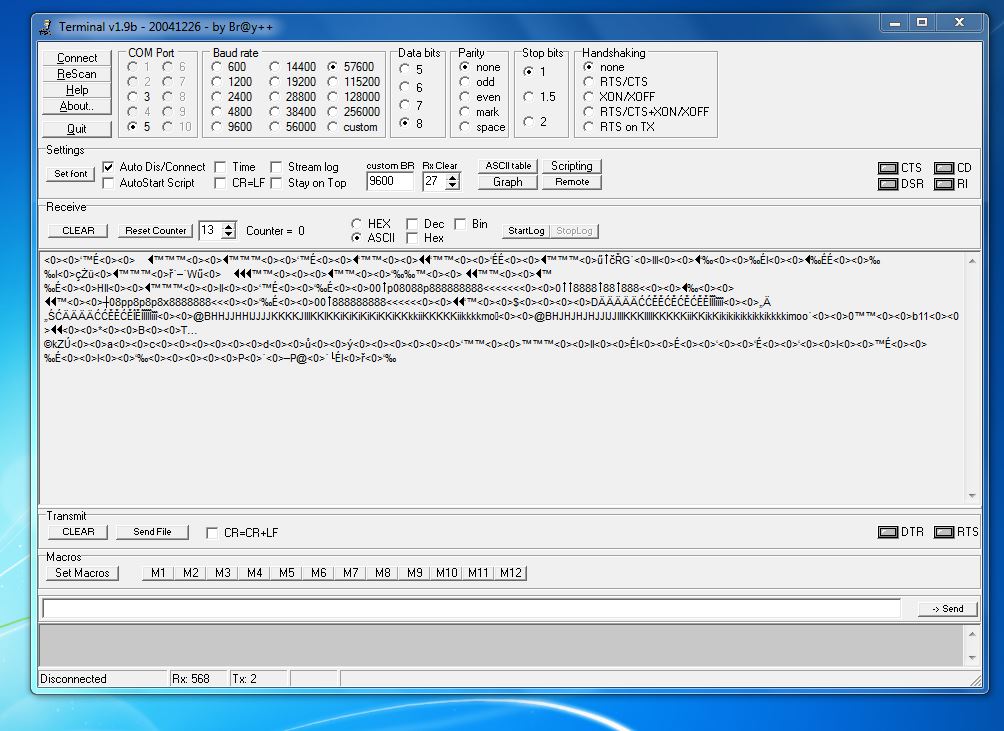The width and height of the screenshot is (1004, 731).
Task: Uncheck Auto Dis/Connect option
Action: (109, 167)
